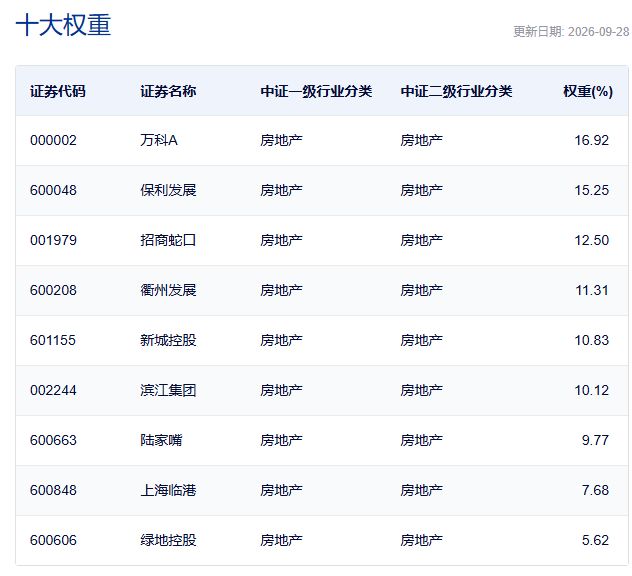The image size is (632, 576).
Task: Select stock code 001979
Action: (53, 240)
